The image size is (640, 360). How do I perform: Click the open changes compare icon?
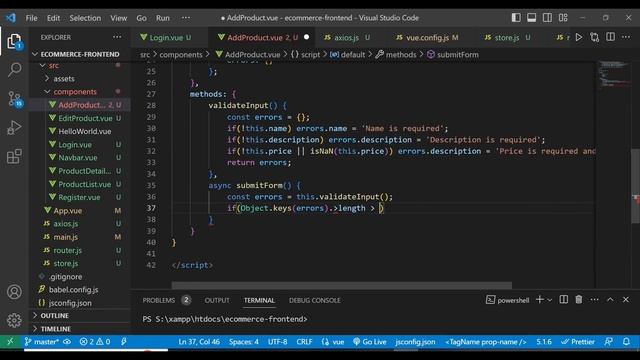pyautogui.click(x=594, y=38)
